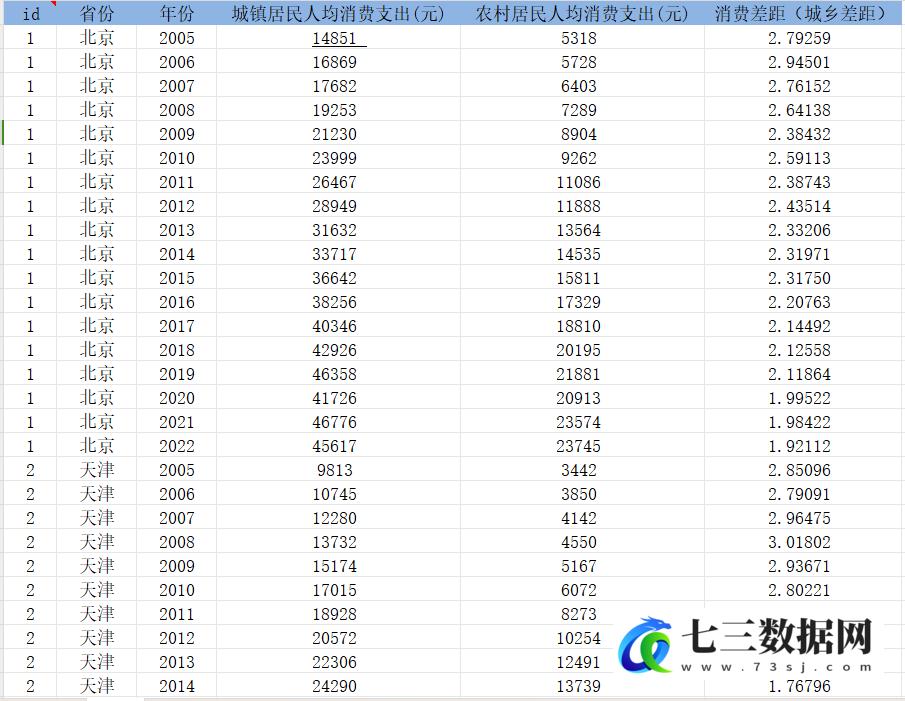Image resolution: width=905 pixels, height=701 pixels.
Task: Click 天津 cell in the 24290 row
Action: coord(96,687)
